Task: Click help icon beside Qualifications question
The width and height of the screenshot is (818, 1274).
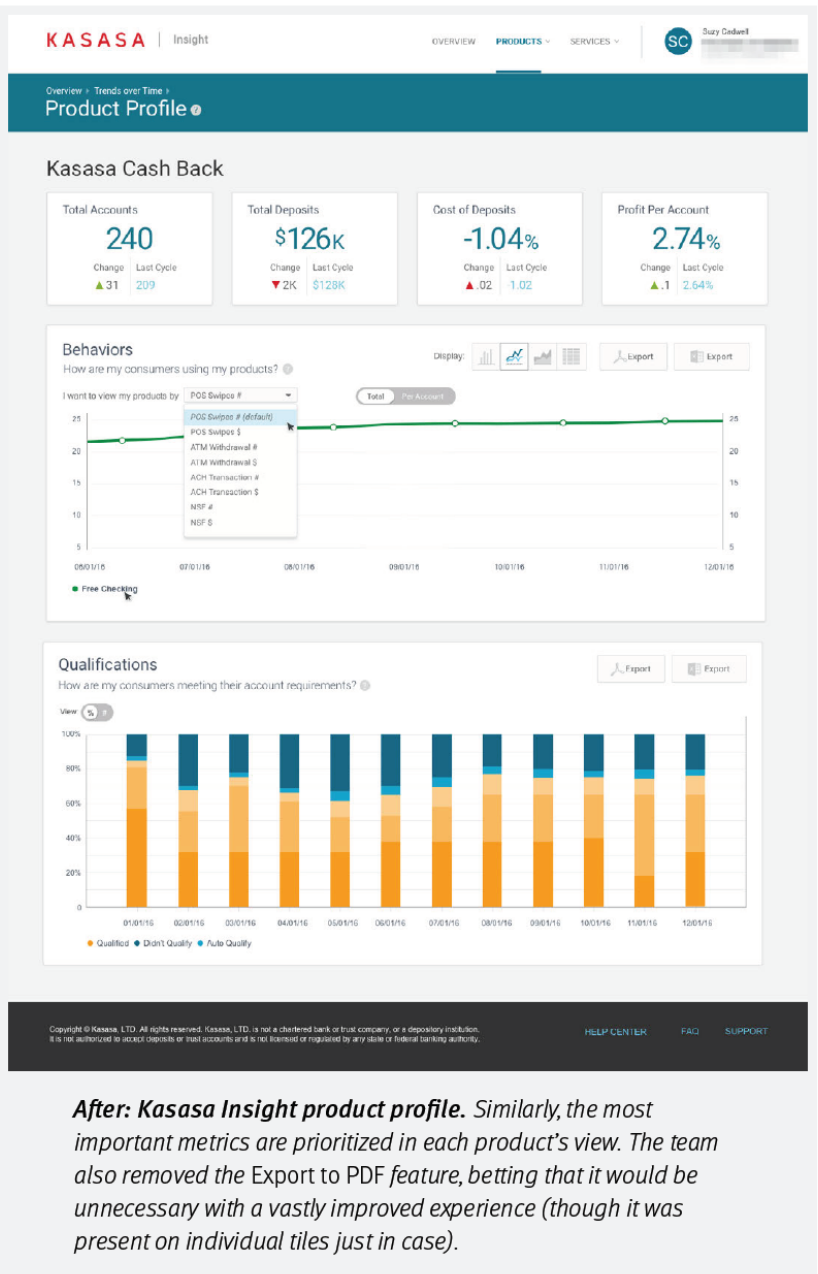Action: click(365, 686)
